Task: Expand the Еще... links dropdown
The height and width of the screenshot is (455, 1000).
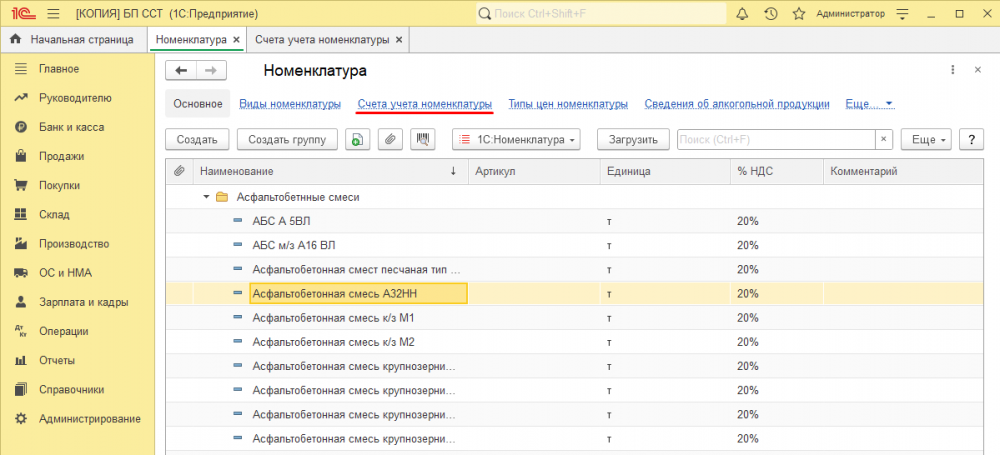Action: tap(870, 103)
